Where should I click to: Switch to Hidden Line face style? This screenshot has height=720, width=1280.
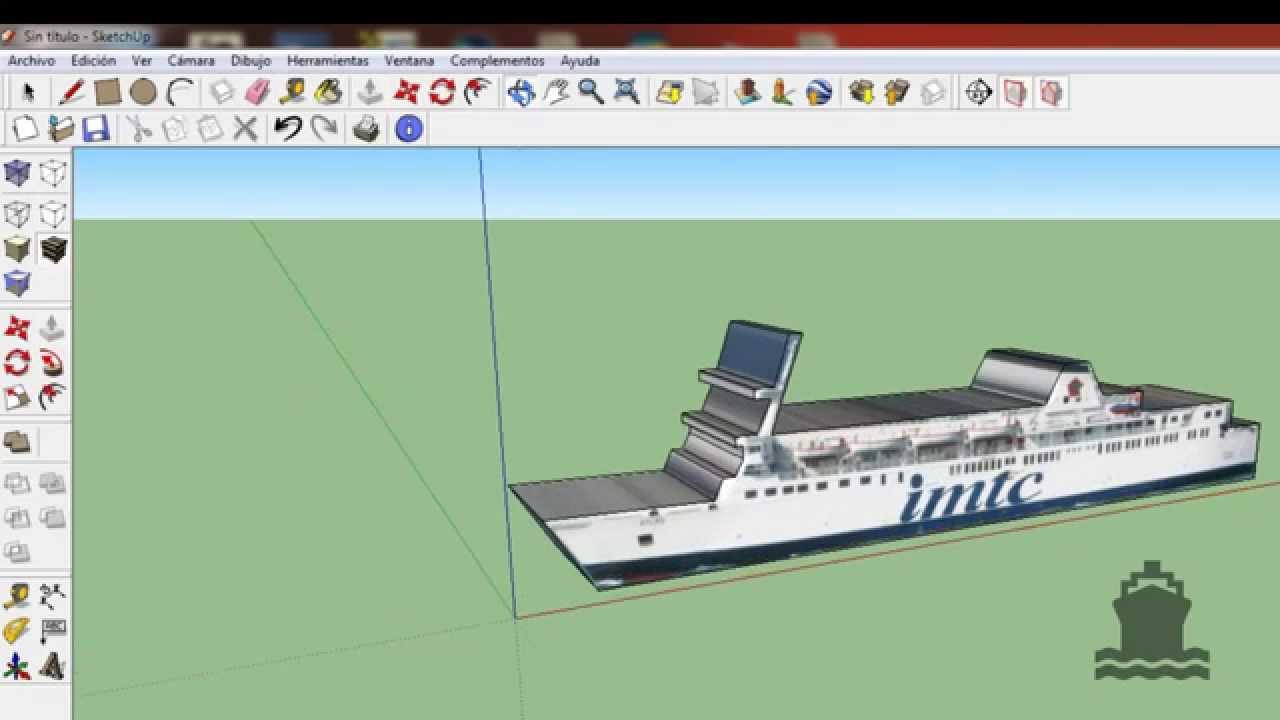[x=53, y=213]
